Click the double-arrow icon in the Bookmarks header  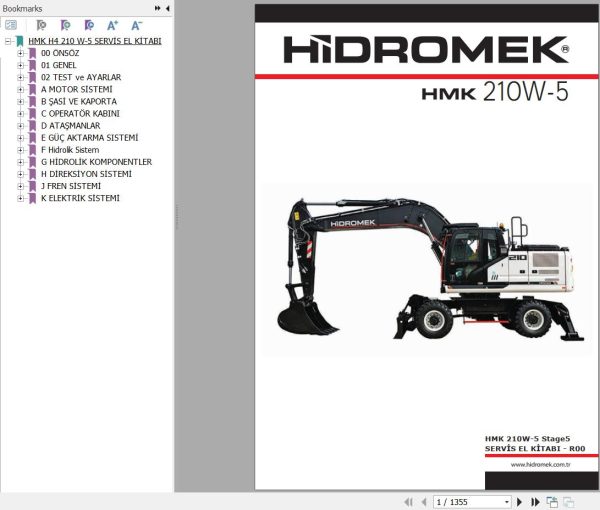coord(157,8)
